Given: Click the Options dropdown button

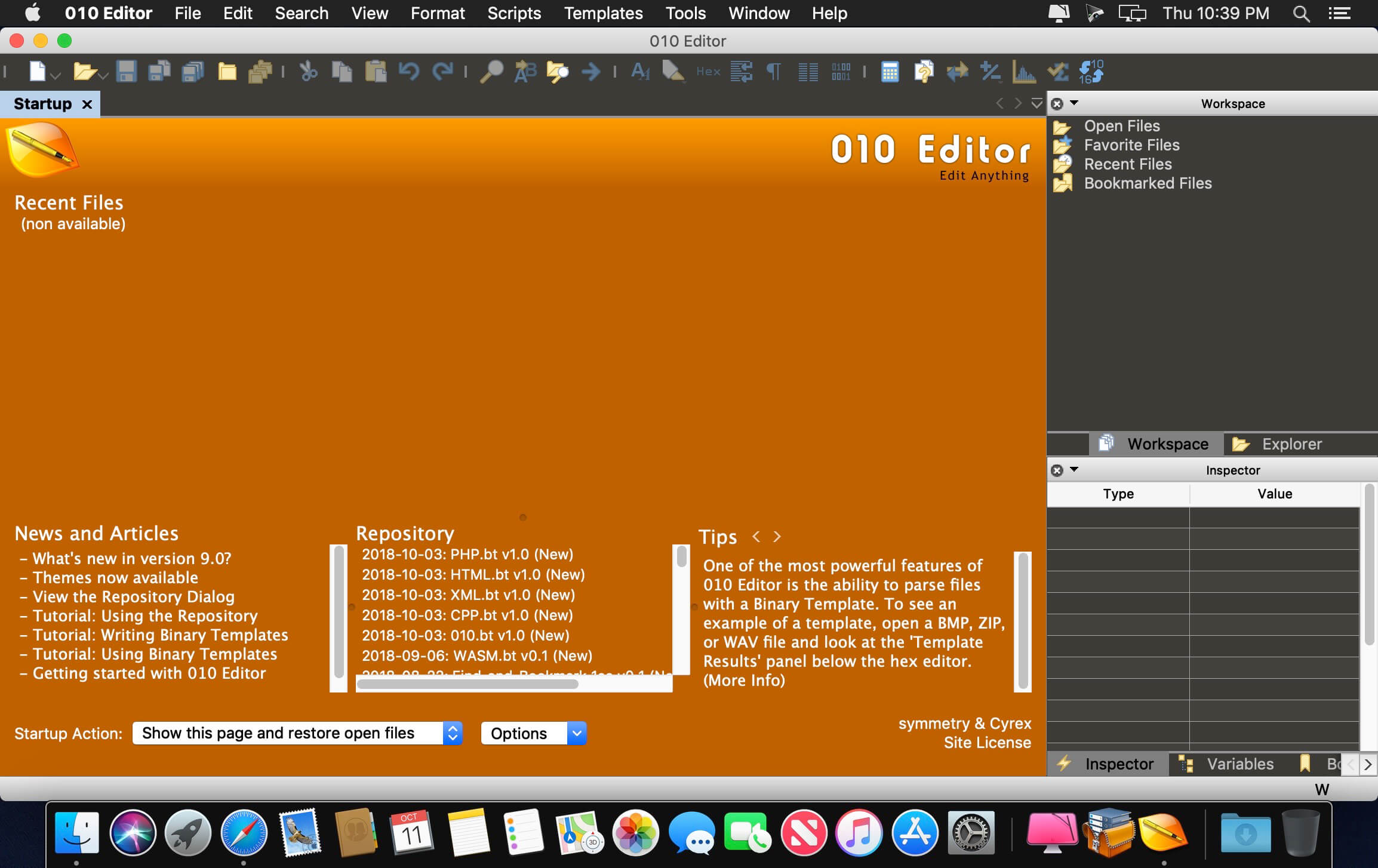Looking at the screenshot, I should point(533,734).
